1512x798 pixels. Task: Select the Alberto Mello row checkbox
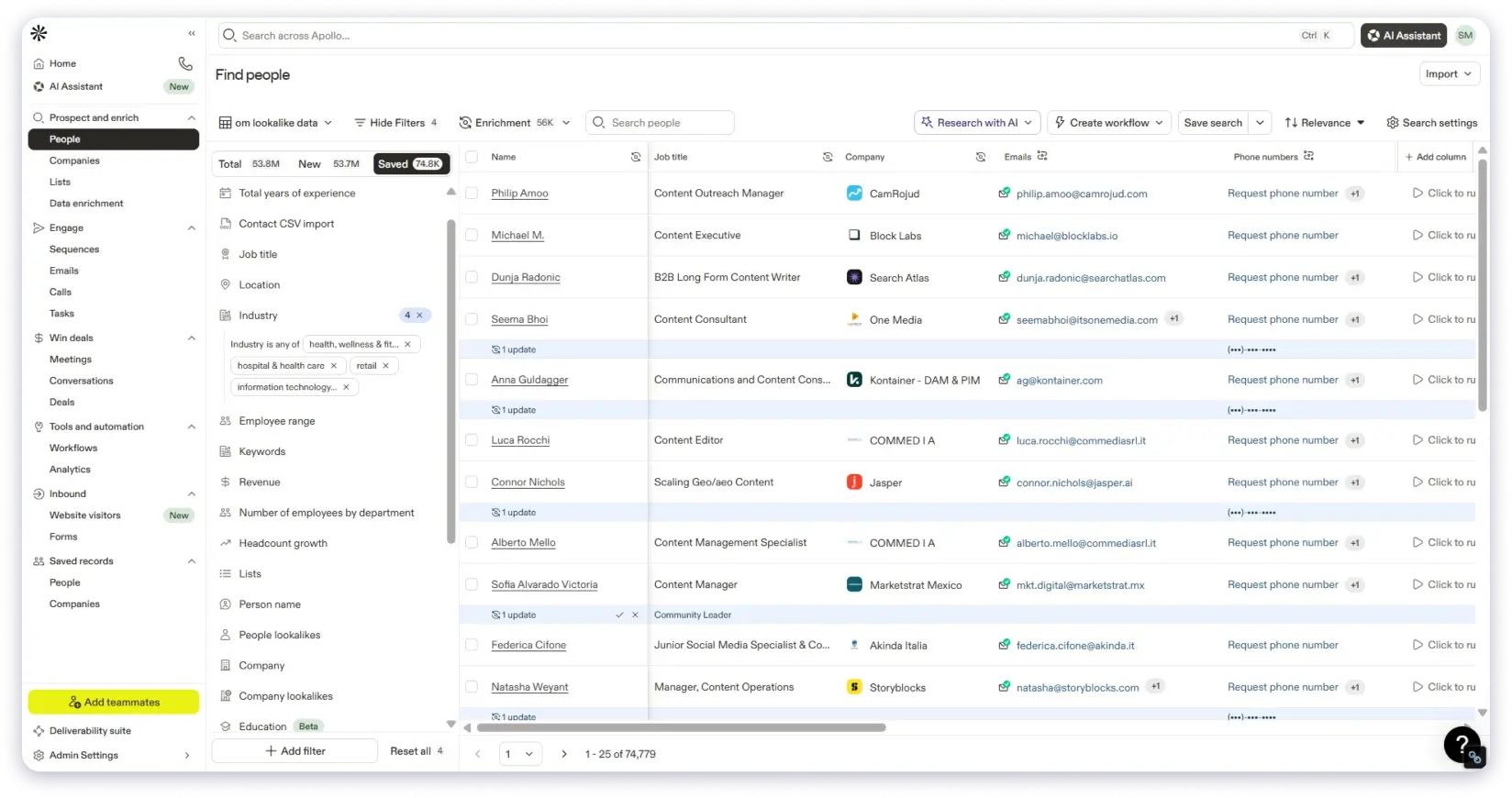coord(472,542)
